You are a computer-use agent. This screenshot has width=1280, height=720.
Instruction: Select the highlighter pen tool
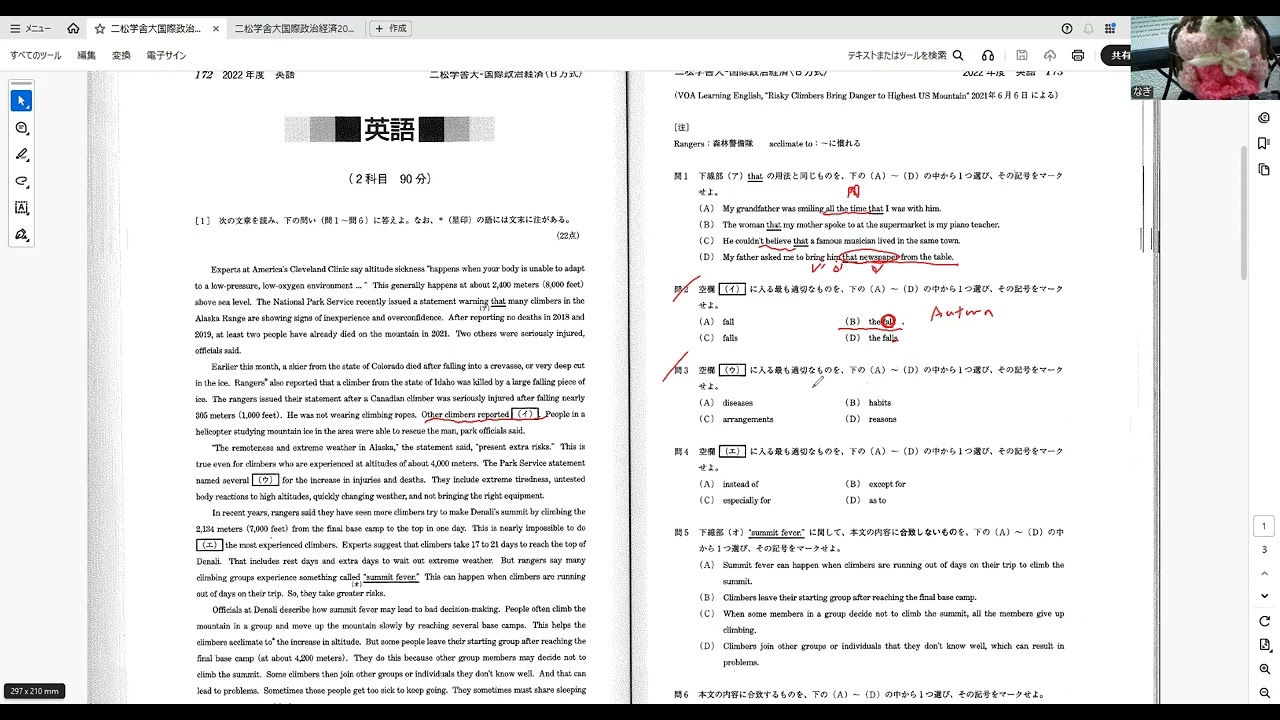(21, 155)
